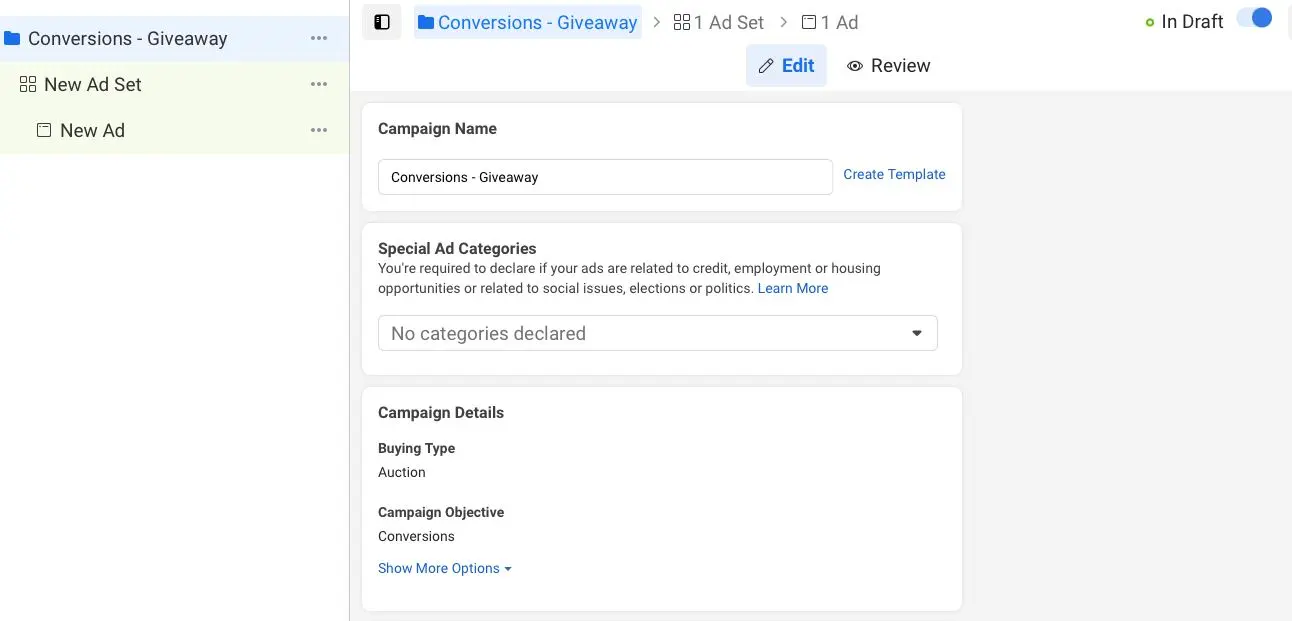Open the Special Ad Categories dropdown
Image resolution: width=1292 pixels, height=621 pixels.
pos(657,333)
